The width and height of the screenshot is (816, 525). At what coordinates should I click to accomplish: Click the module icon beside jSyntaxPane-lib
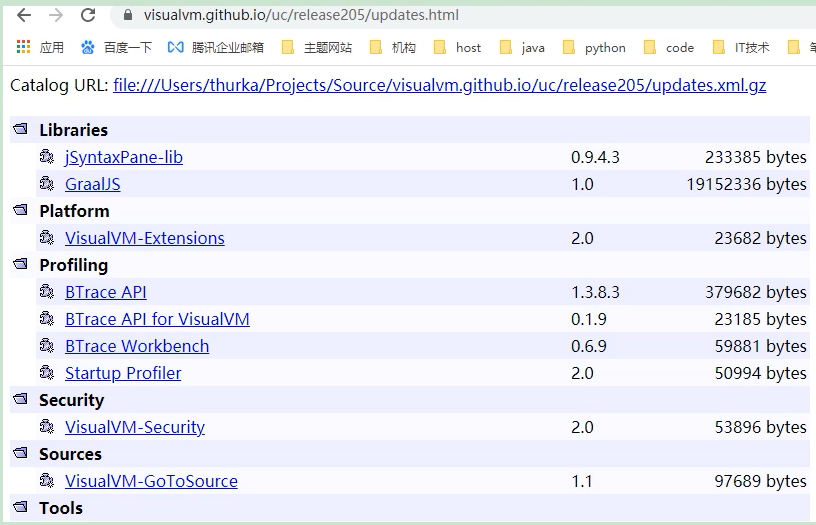tap(47, 156)
